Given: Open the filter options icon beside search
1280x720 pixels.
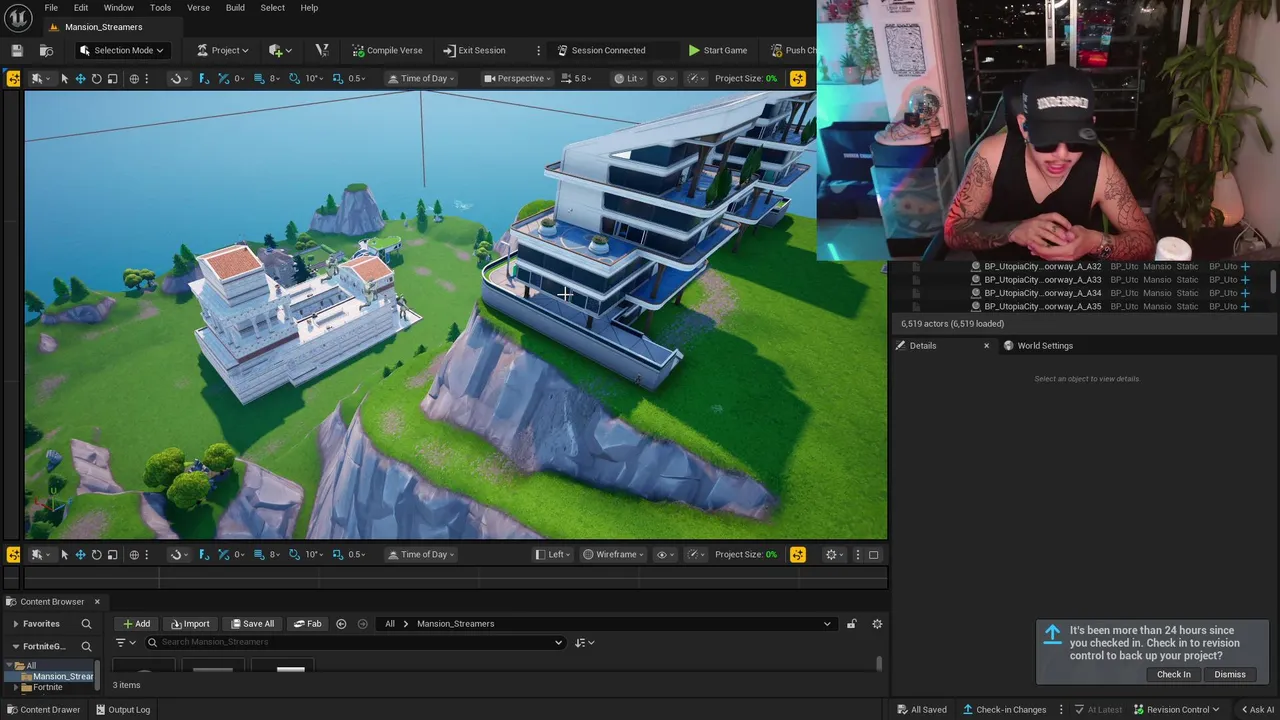Looking at the screenshot, I should click(124, 643).
